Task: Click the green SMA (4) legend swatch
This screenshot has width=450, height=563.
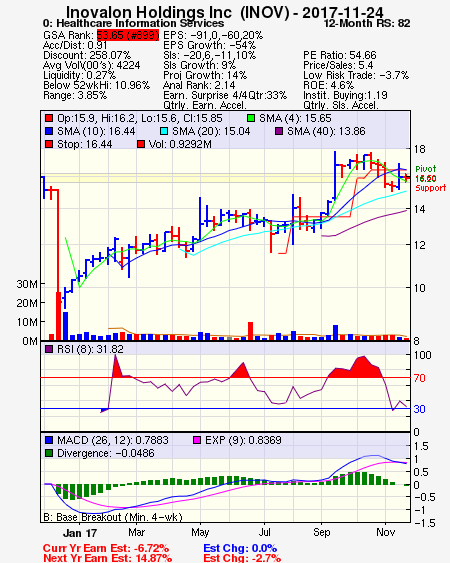Action: coord(251,118)
